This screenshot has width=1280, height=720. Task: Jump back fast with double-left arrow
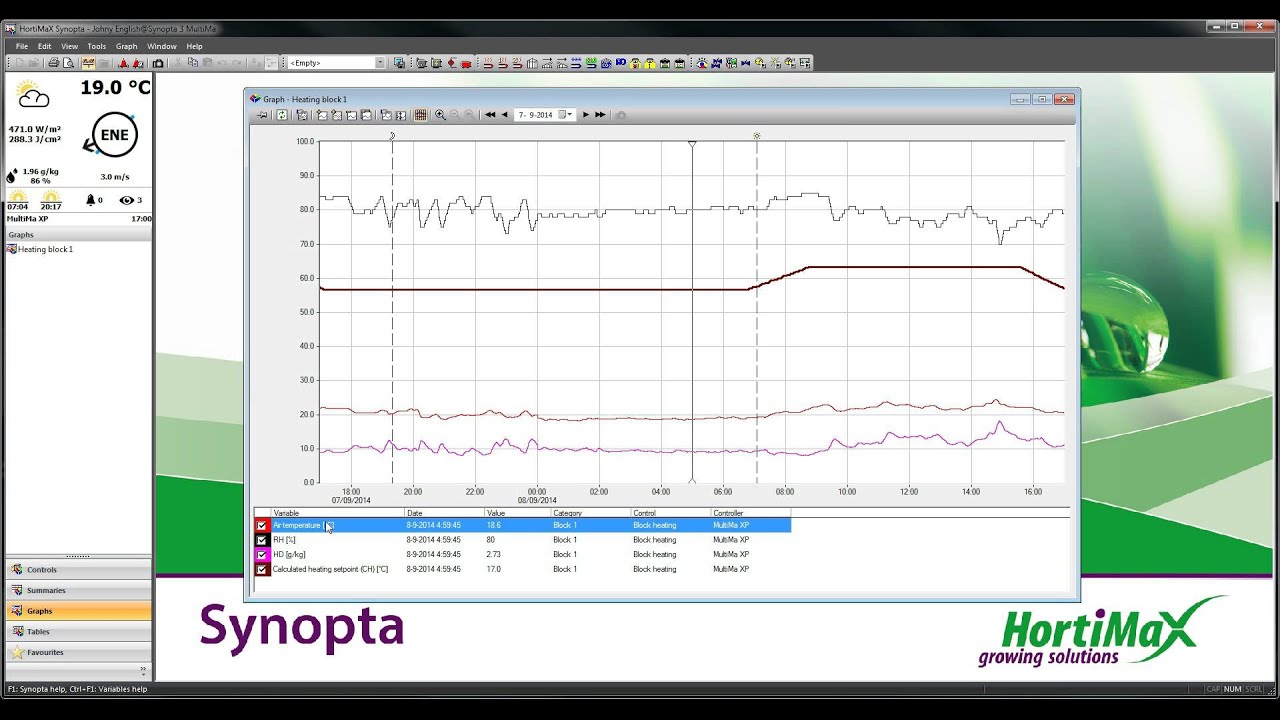(490, 115)
